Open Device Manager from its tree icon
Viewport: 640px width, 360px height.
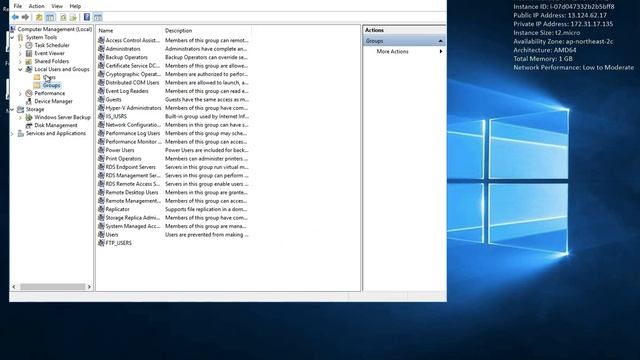(x=29, y=101)
